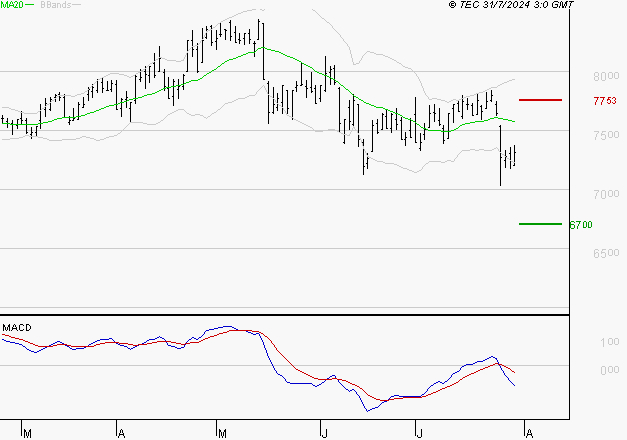Click the first M month marker

pyautogui.click(x=27, y=434)
